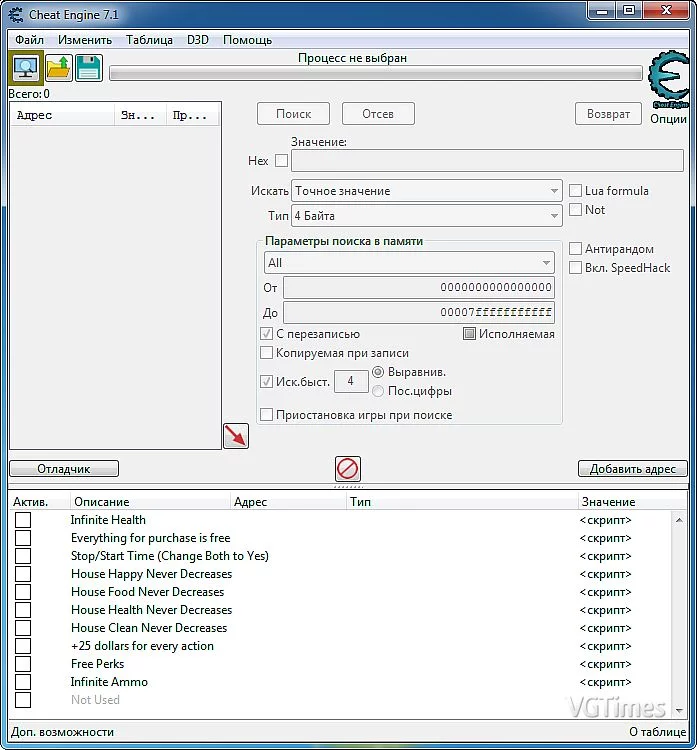Click the scan progress bar
Image resolution: width=697 pixels, height=750 pixels.
tap(376, 73)
